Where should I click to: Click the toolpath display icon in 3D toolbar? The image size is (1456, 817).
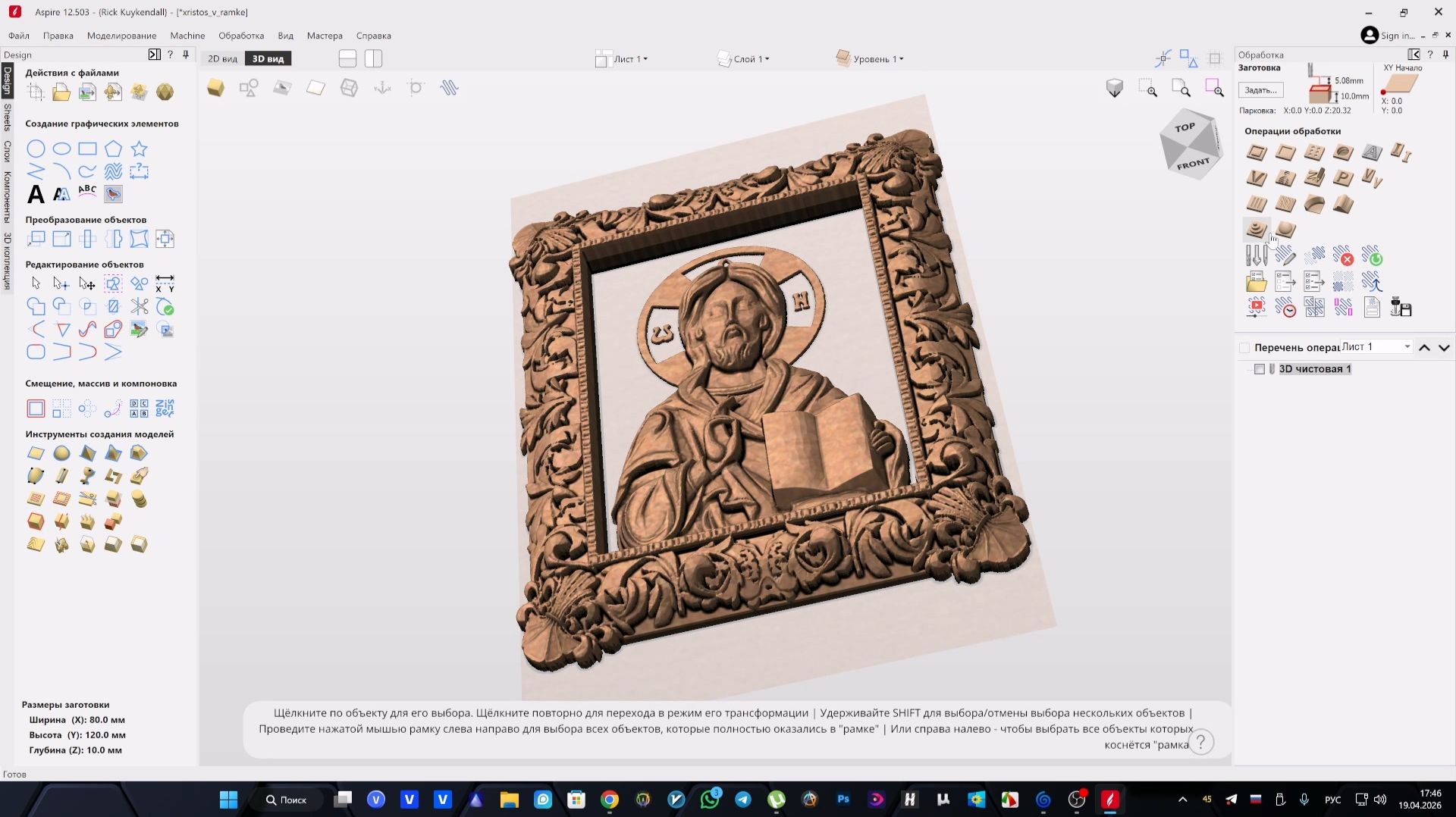coord(450,88)
